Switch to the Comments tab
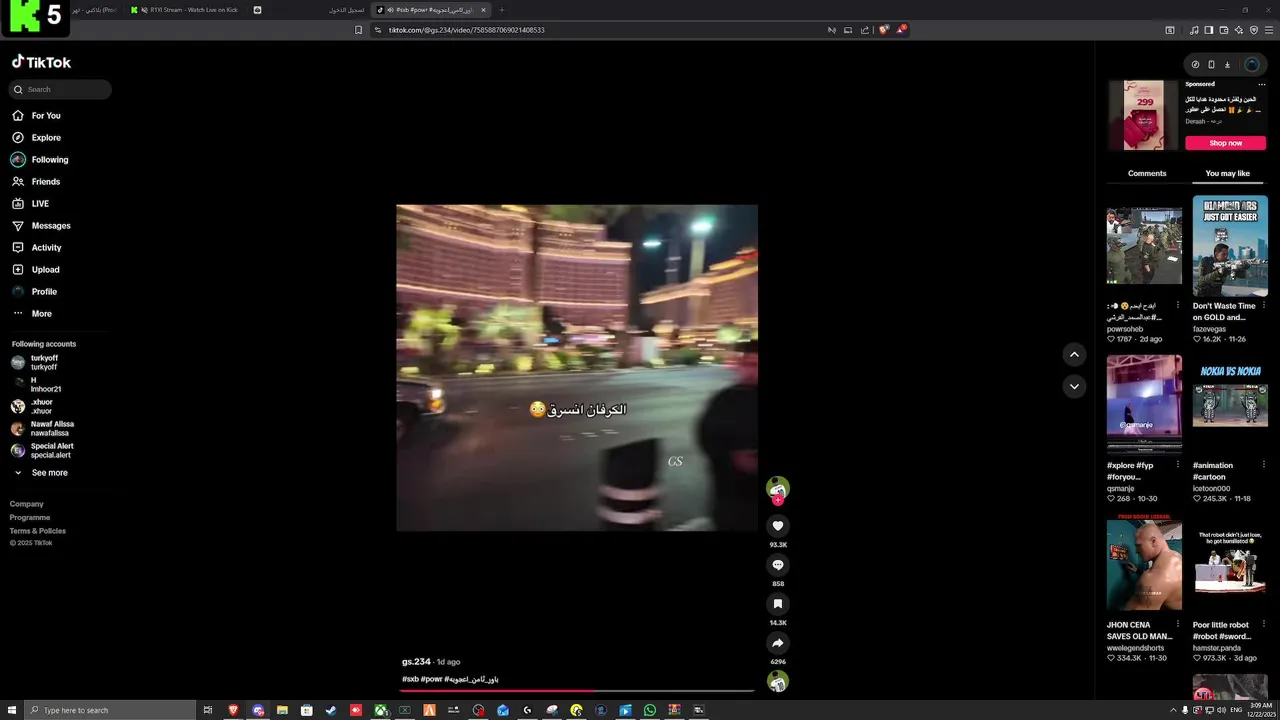 pos(1147,174)
